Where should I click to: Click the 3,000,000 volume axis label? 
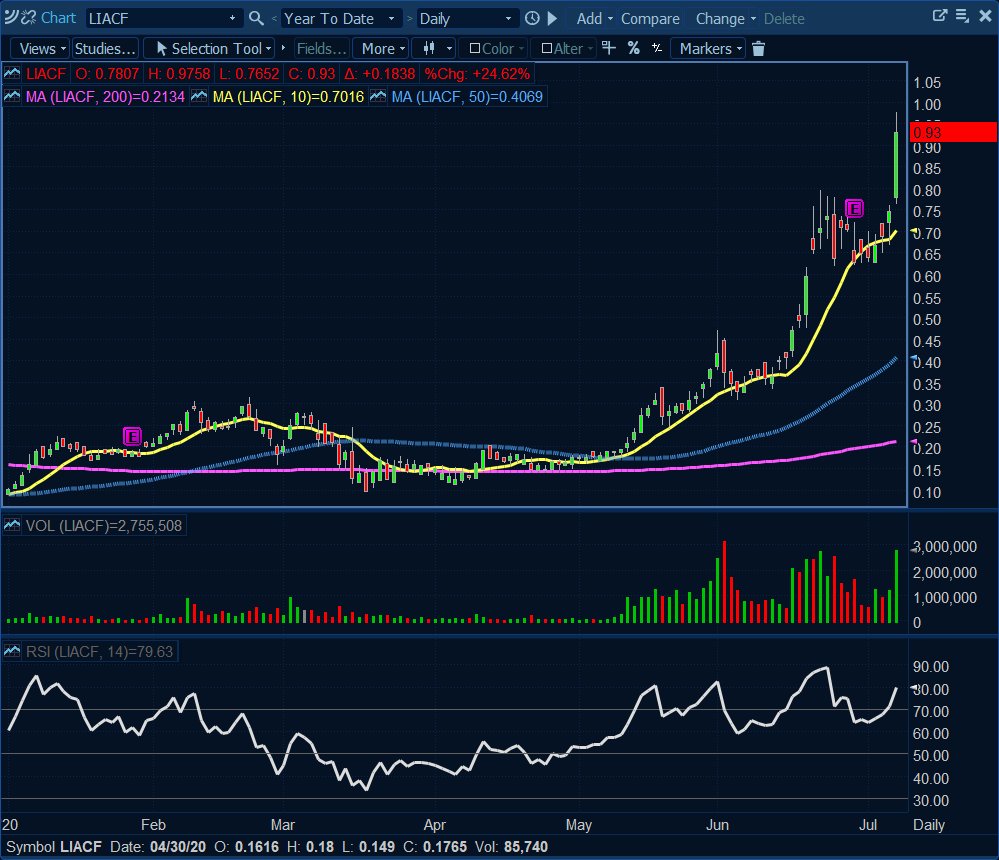945,547
